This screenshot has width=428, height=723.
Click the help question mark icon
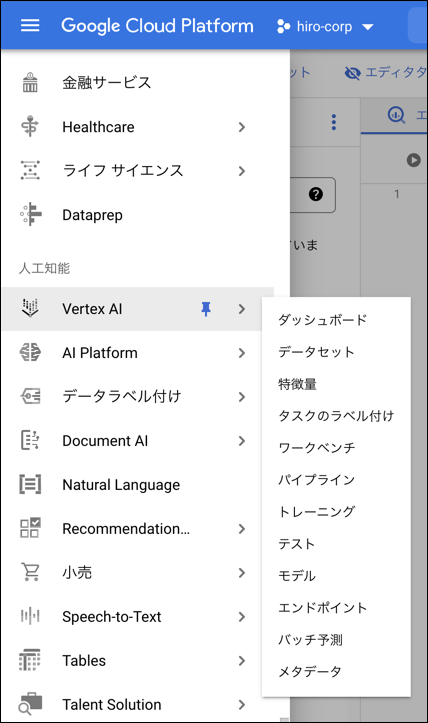316,194
